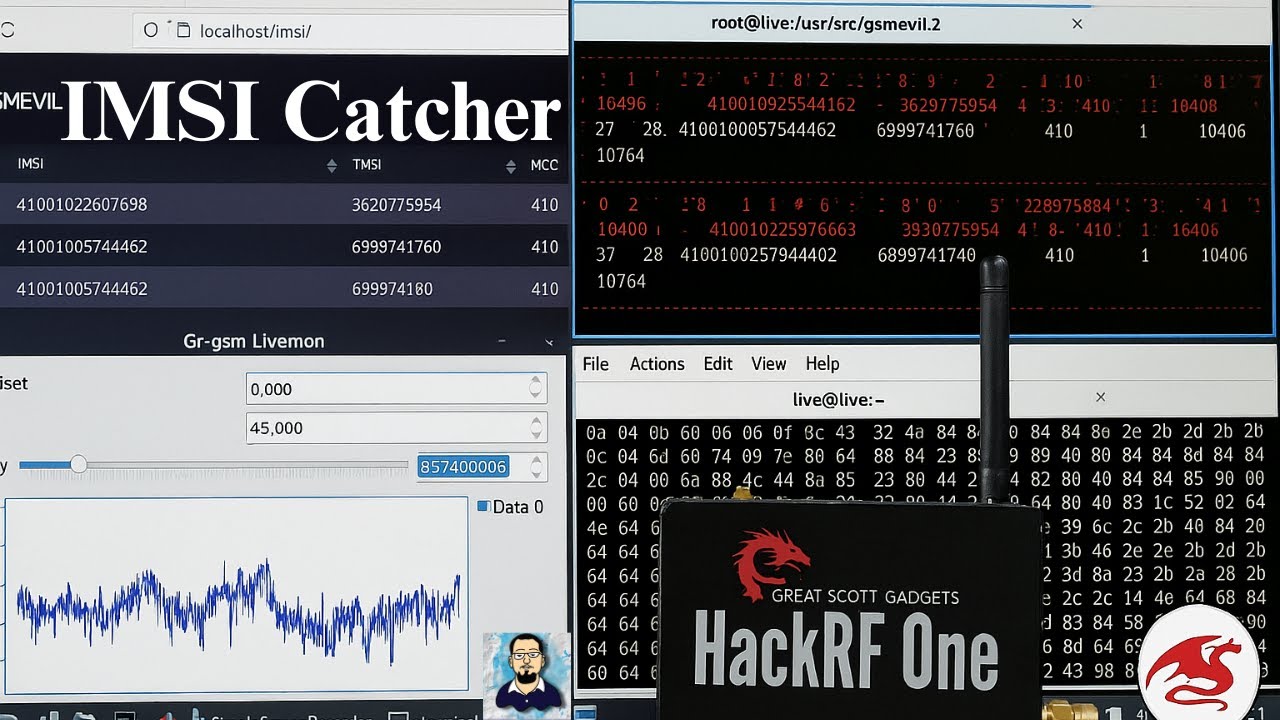Select the MCC column header

coord(544,165)
